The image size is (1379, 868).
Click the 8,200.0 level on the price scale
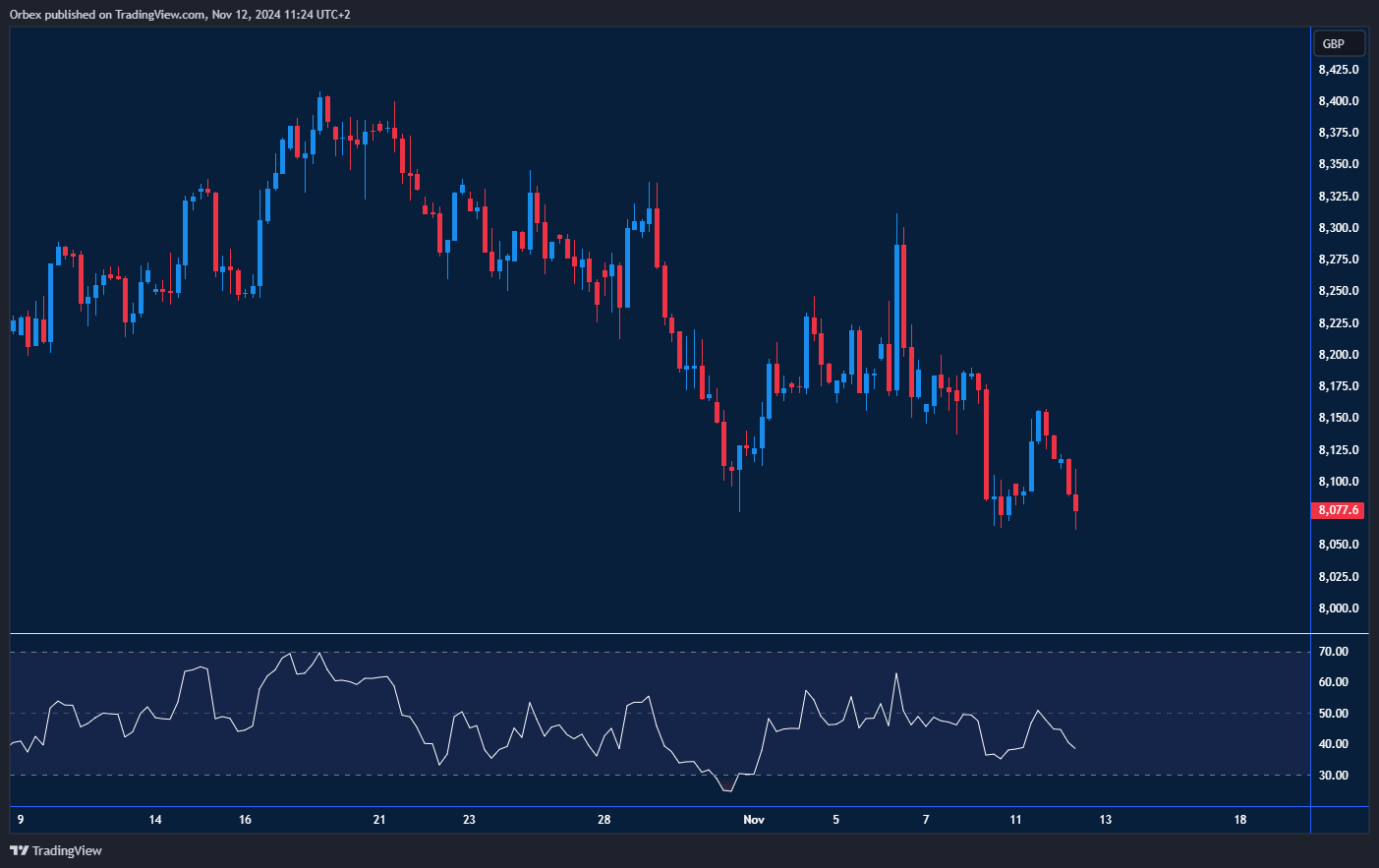[x=1338, y=355]
